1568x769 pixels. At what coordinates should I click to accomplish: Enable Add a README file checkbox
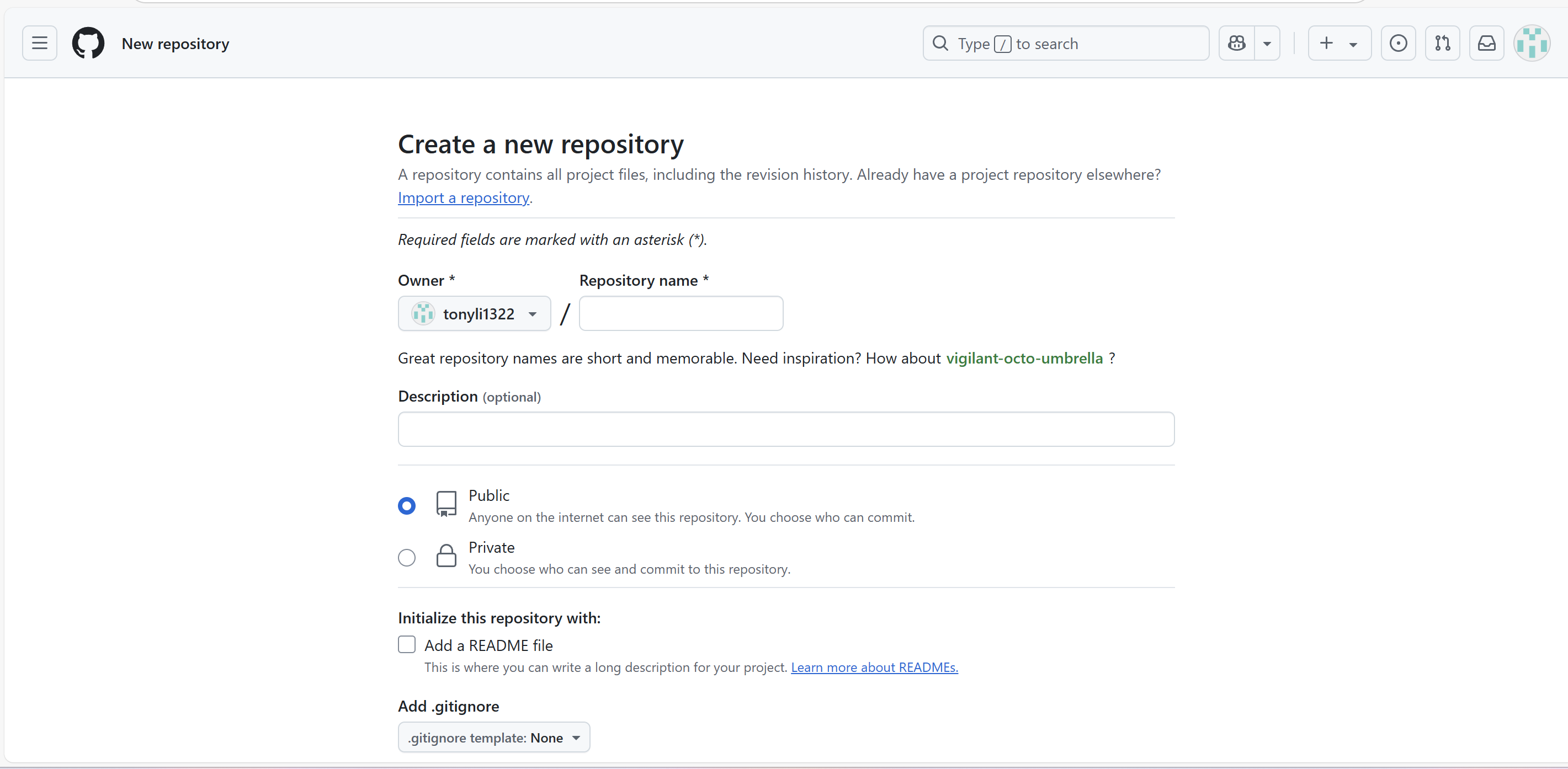(x=407, y=644)
